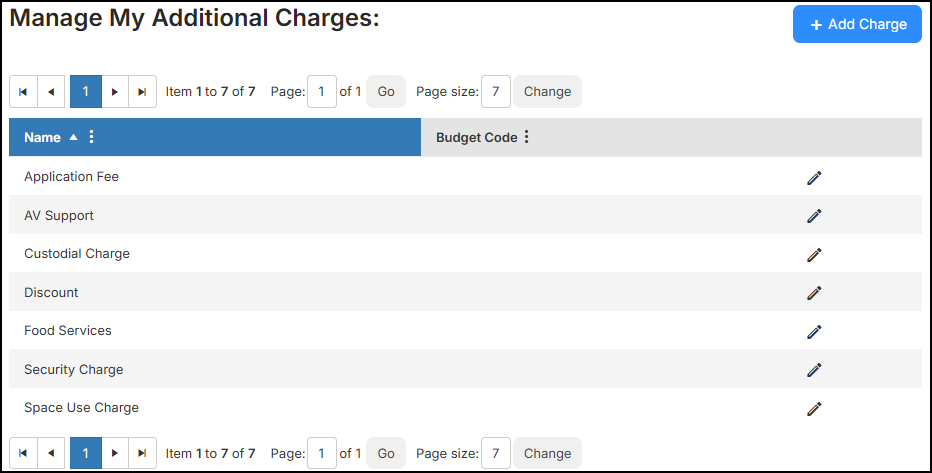Focus the bottom Page number field

(322, 453)
